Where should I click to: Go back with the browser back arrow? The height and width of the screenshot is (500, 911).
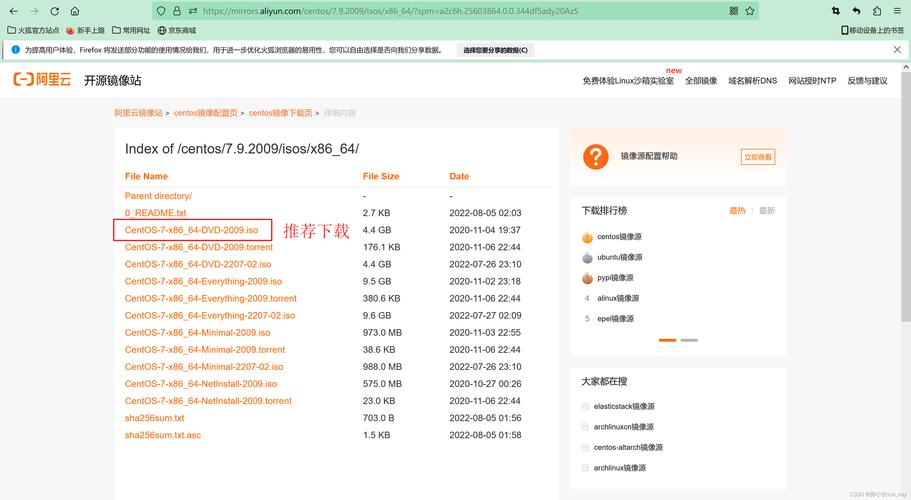pyautogui.click(x=13, y=11)
